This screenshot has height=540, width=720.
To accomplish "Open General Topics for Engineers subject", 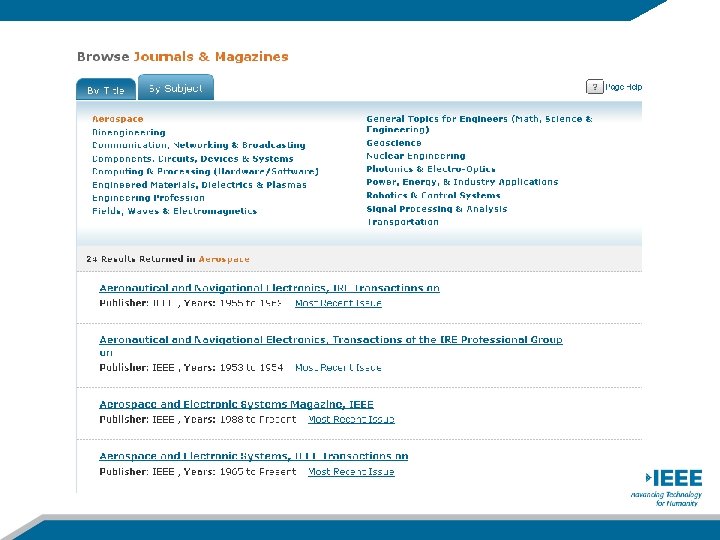I will point(479,124).
